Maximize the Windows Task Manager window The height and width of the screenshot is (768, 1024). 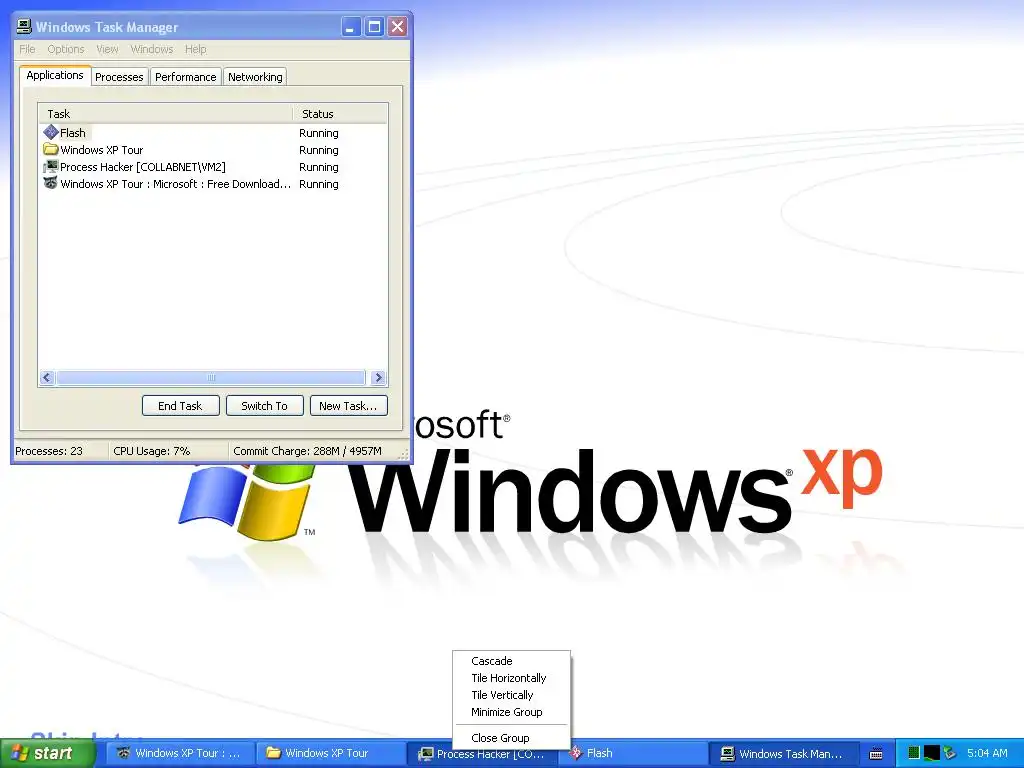click(x=374, y=27)
